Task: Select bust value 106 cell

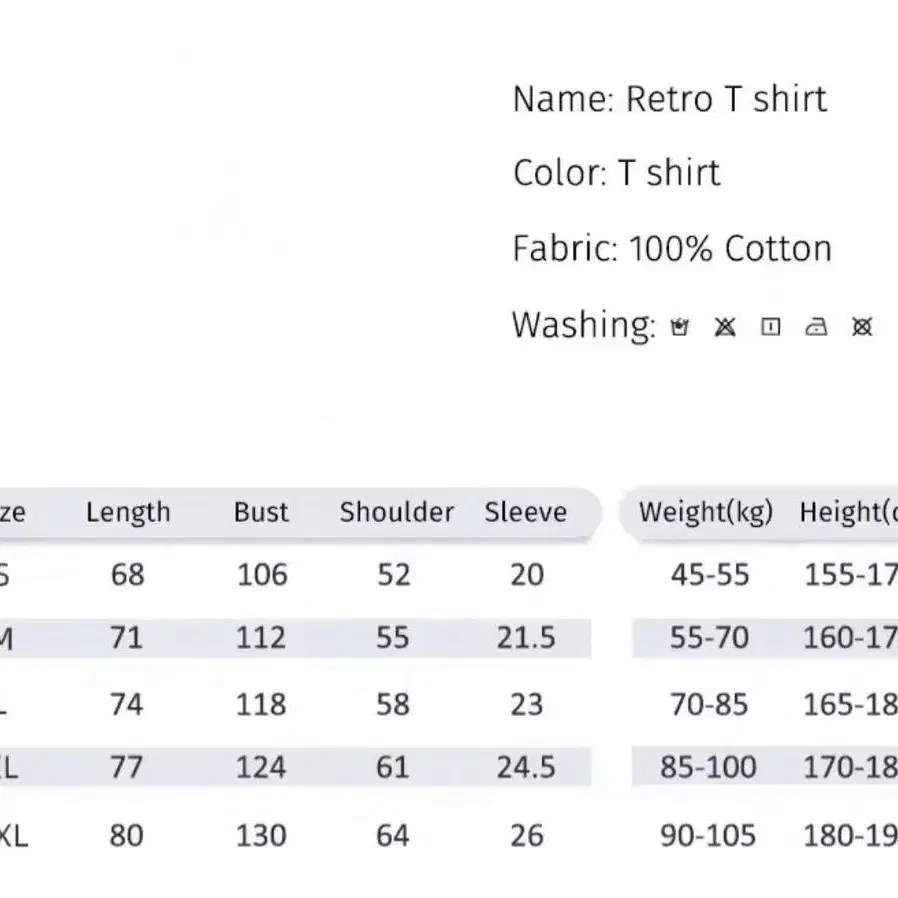Action: point(261,574)
